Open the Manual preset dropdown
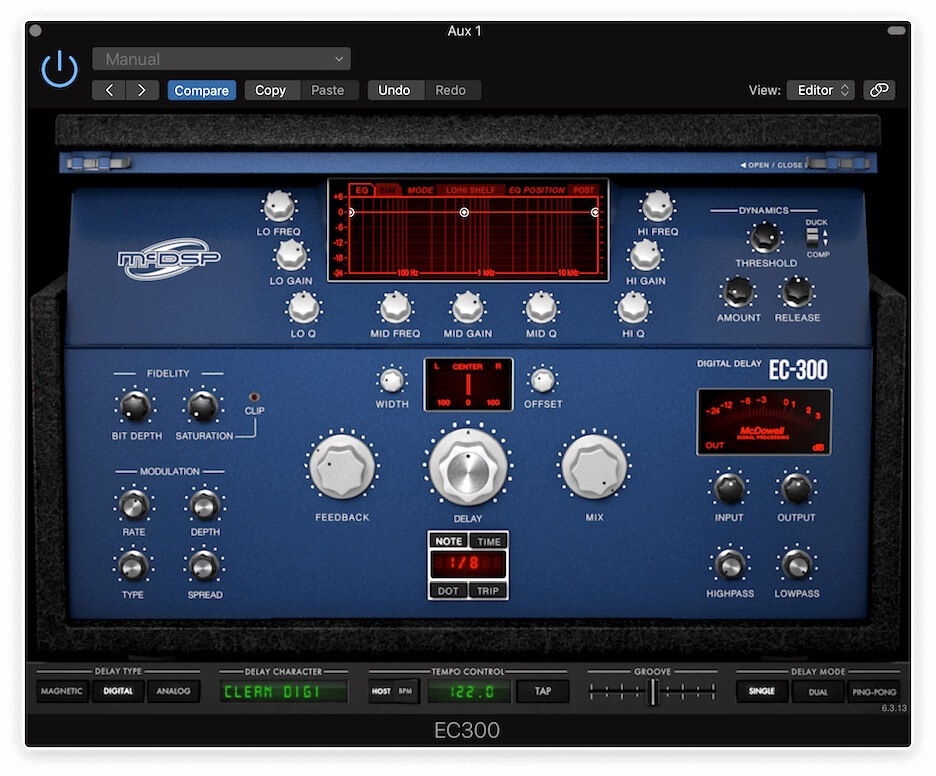 tap(221, 59)
